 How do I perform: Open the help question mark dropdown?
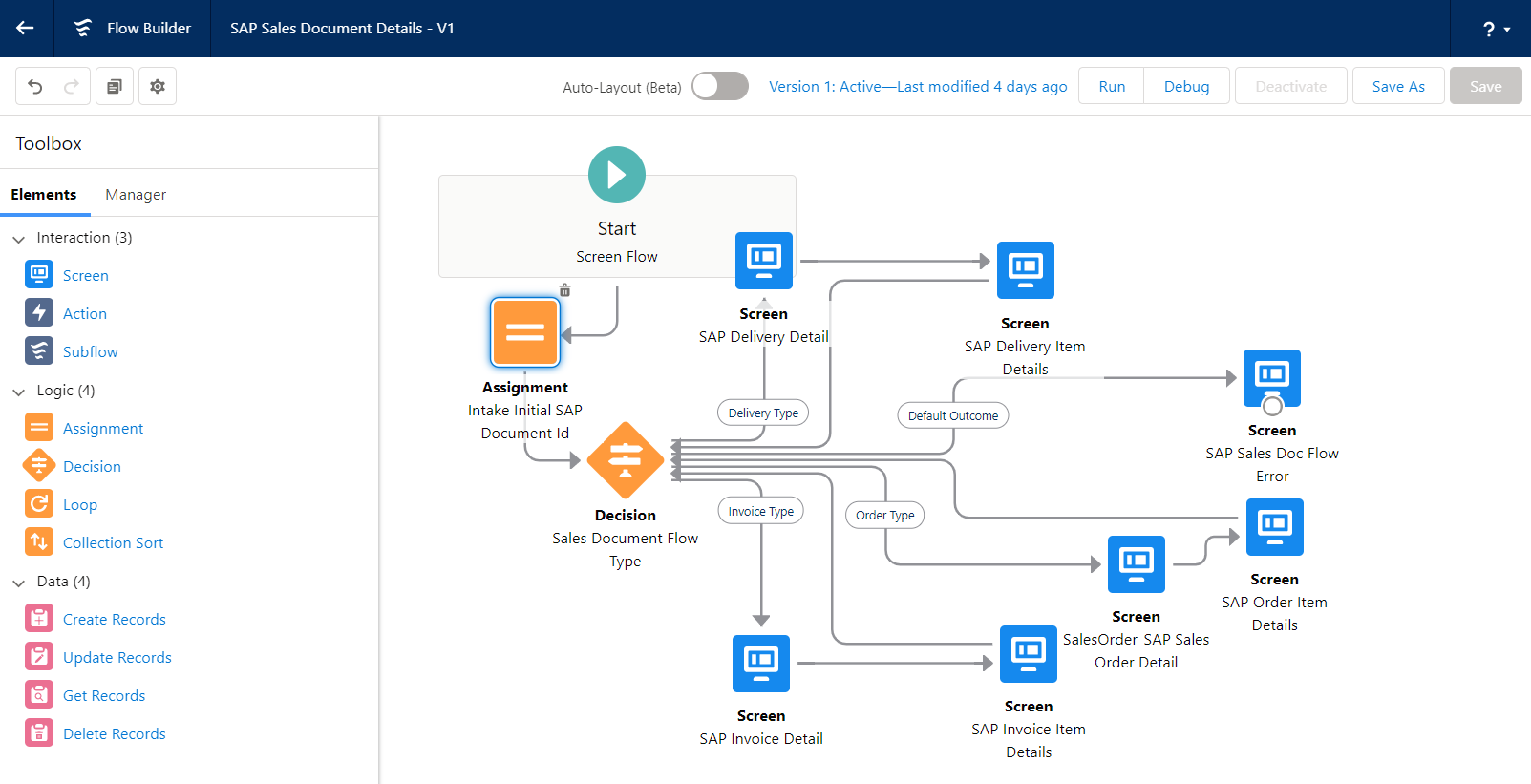click(1496, 29)
